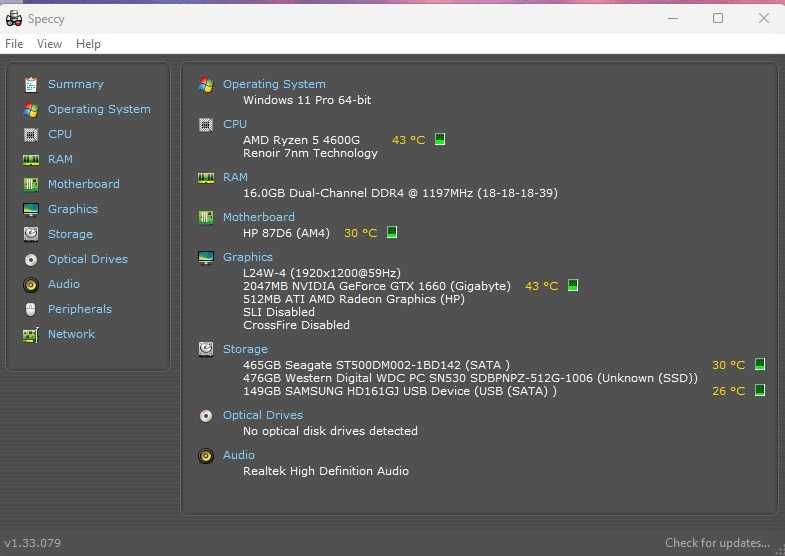
Task: Click disc icon beside Optical Drives heading
Action: coord(206,416)
